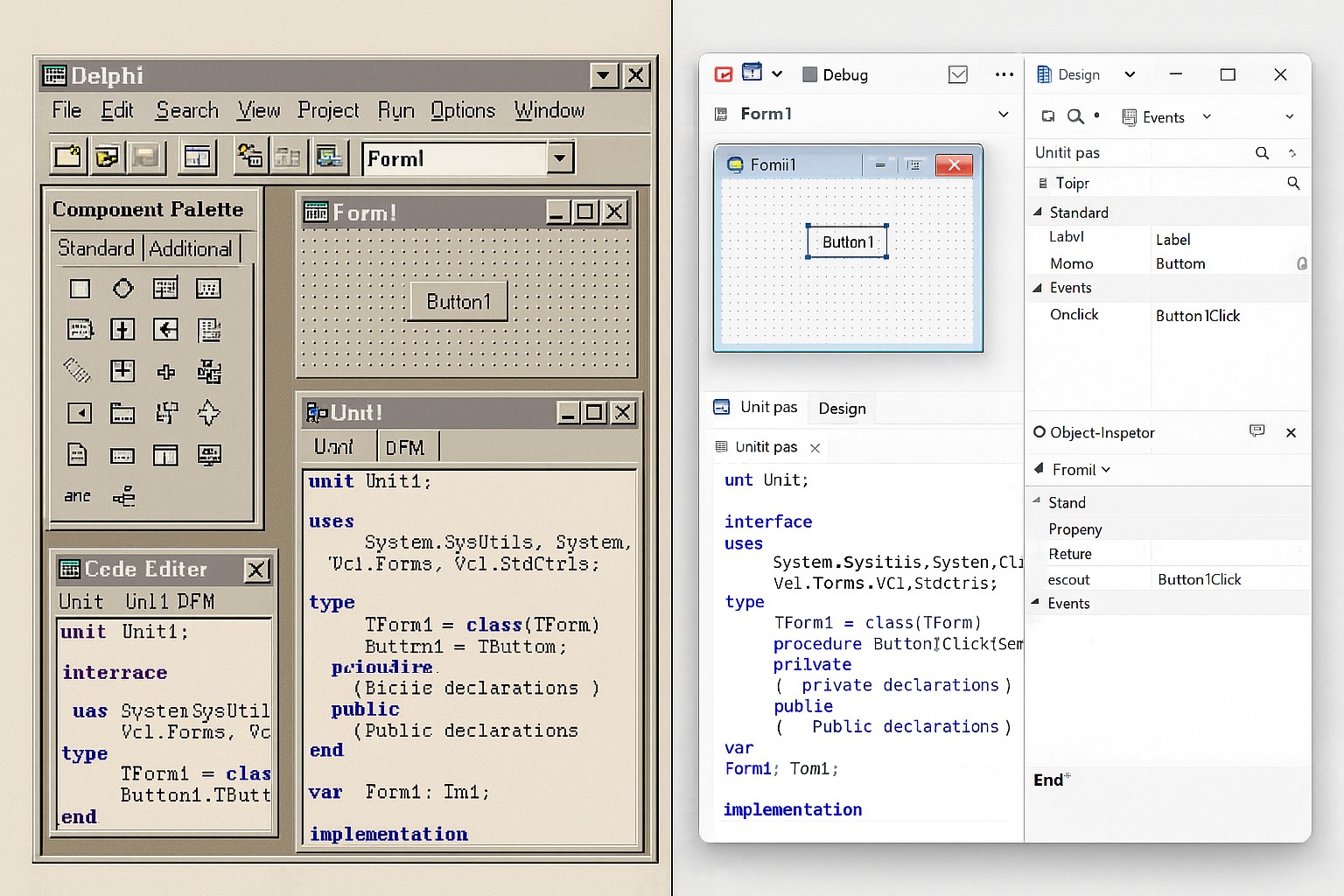The image size is (1344, 896).
Task: Select Button1 on the form designer
Action: (845, 241)
